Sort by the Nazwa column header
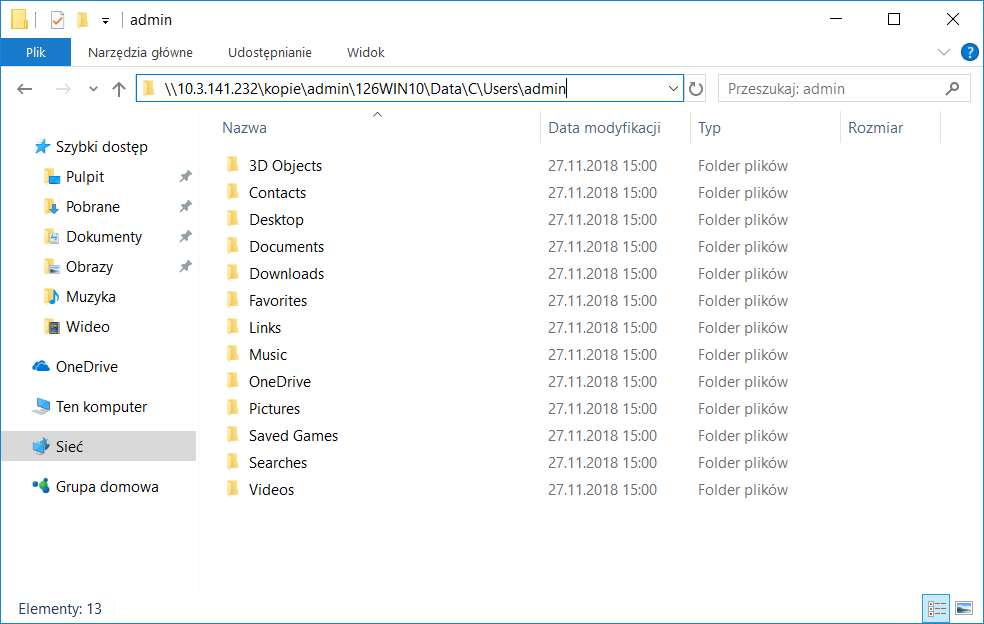This screenshot has height=624, width=984. click(x=244, y=127)
